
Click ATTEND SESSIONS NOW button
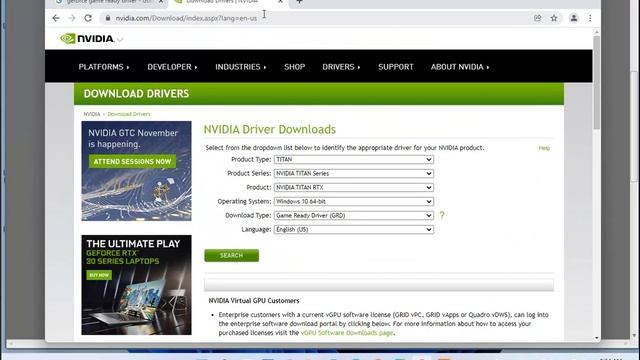click(x=132, y=162)
